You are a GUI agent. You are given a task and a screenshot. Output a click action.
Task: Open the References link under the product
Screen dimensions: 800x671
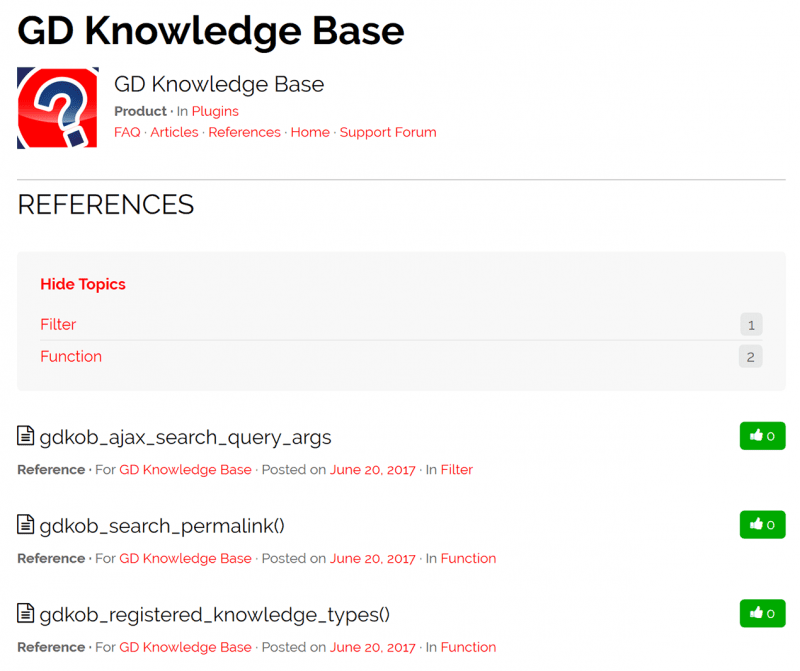(244, 132)
